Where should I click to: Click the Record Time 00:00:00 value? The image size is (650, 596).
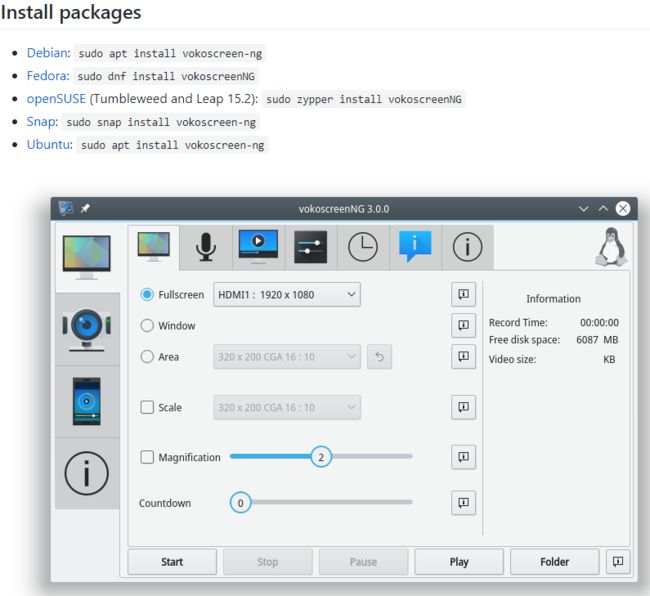pyautogui.click(x=599, y=322)
